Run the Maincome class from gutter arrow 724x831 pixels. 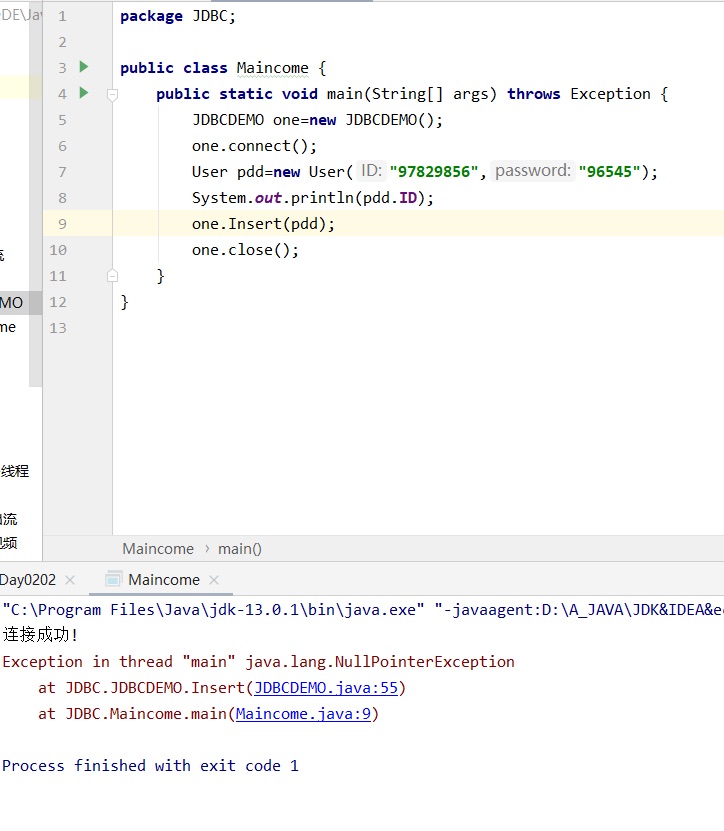[84, 67]
